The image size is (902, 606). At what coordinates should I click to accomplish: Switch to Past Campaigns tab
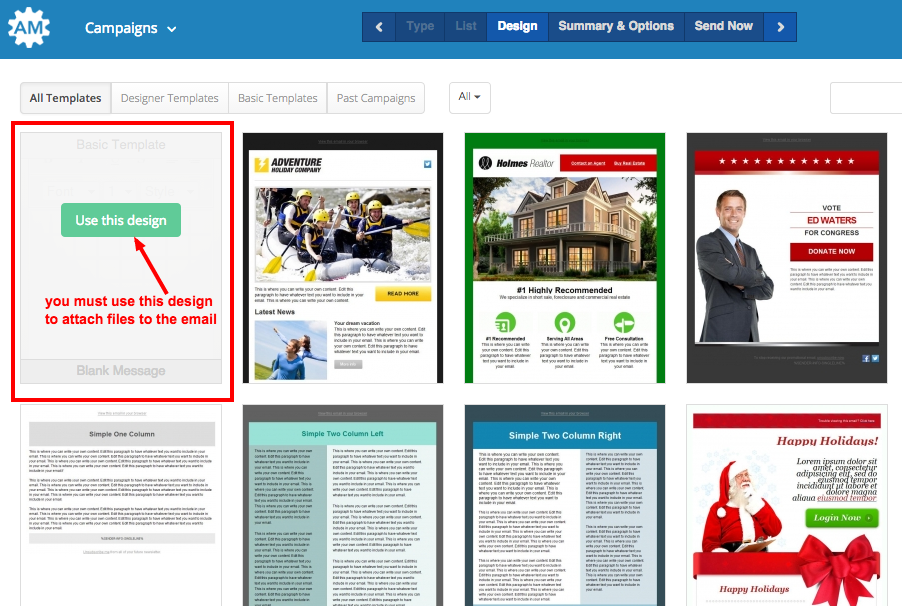pyautogui.click(x=376, y=98)
